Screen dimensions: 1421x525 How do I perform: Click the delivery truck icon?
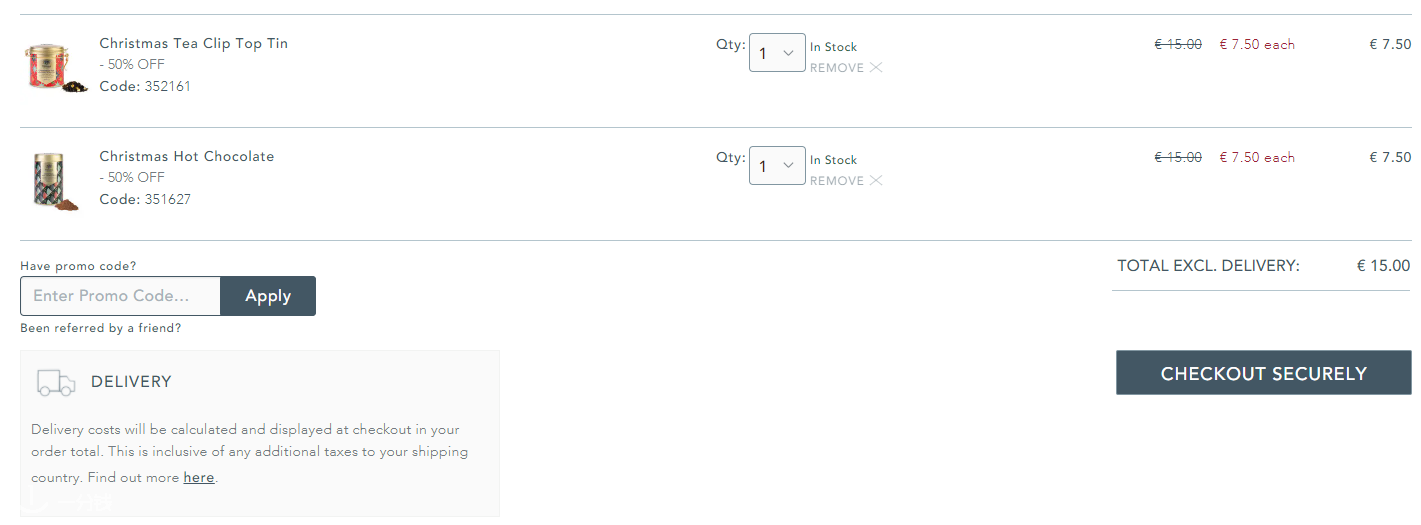coord(56,382)
